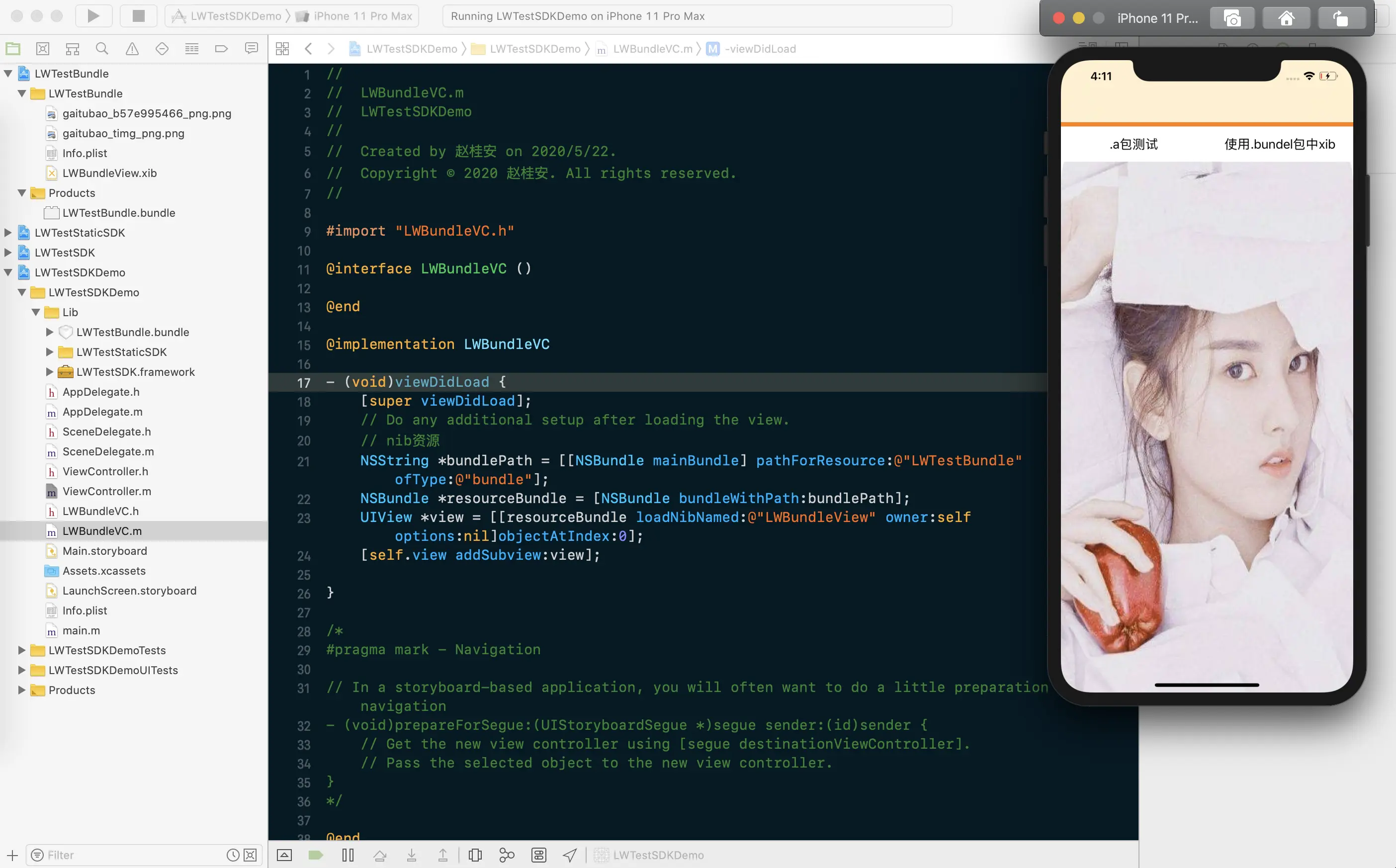
Task: Take a simulator screenshot with camera icon
Action: (x=1232, y=18)
